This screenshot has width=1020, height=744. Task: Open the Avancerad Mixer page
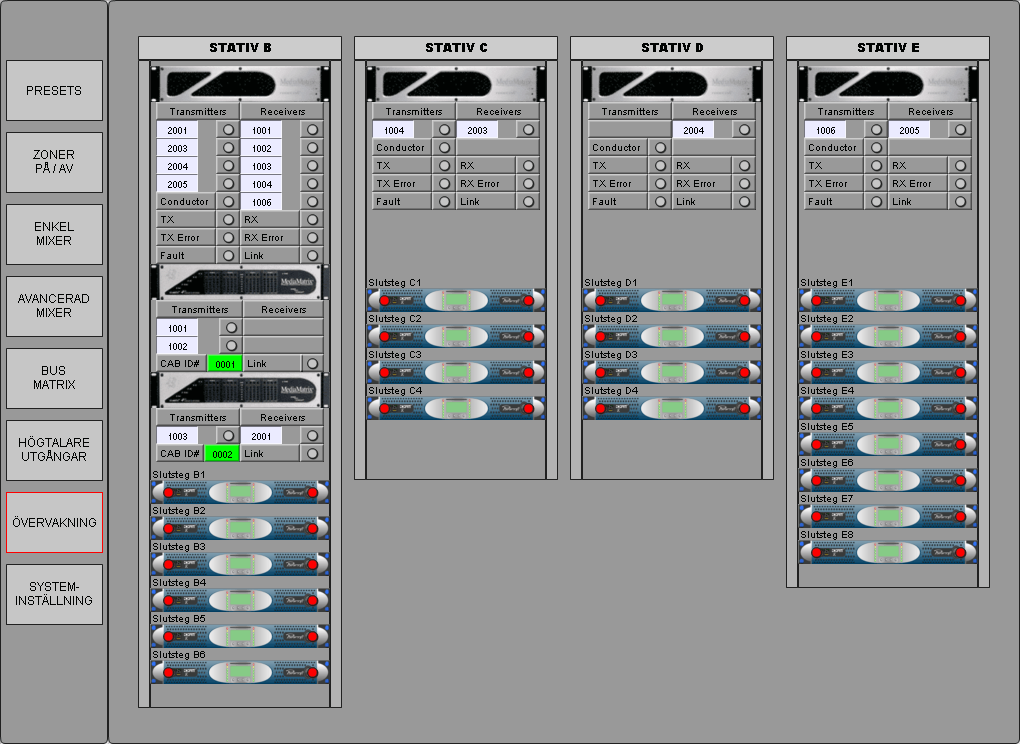(54, 307)
